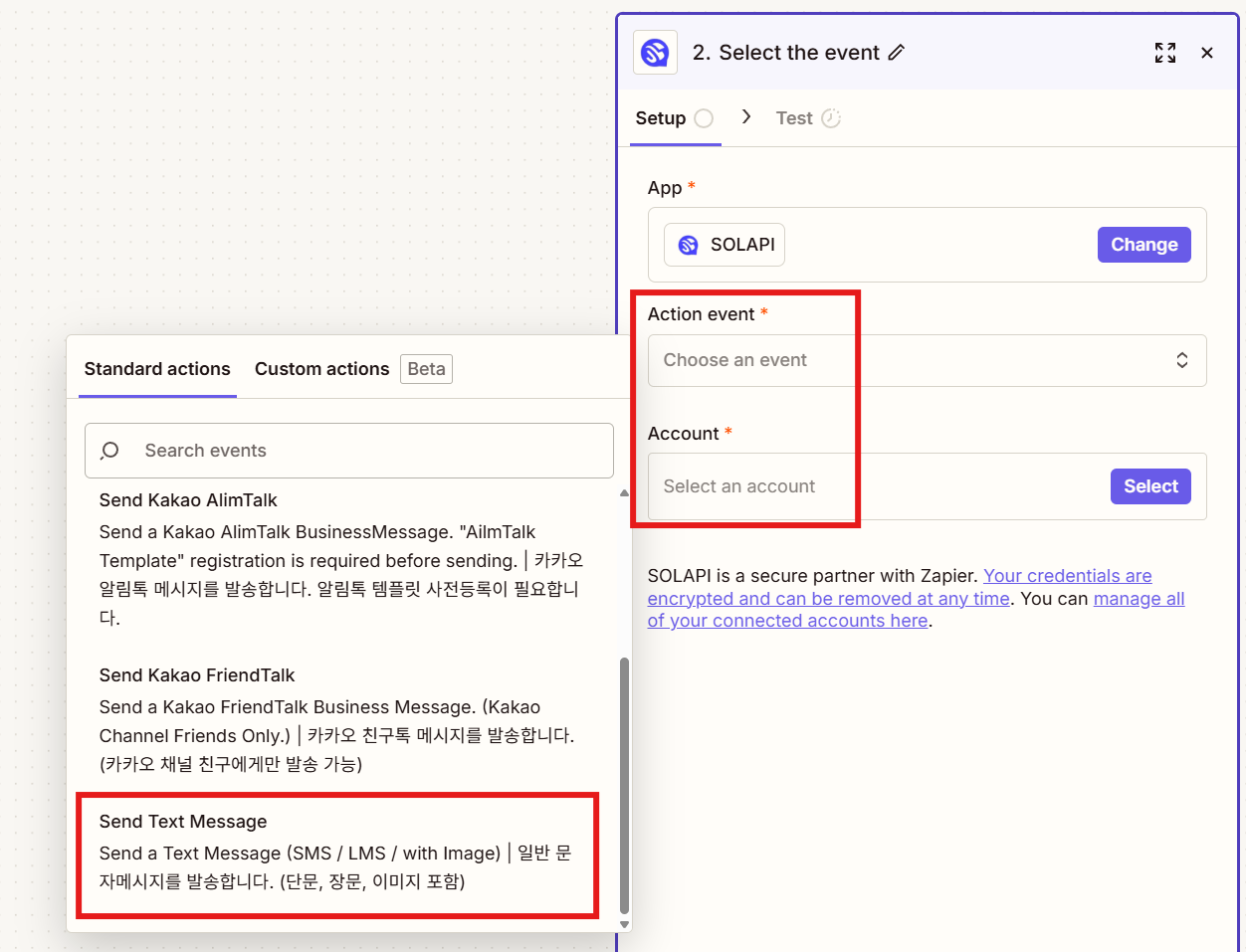Click the SOLAPI app chip icon
This screenshot has width=1246, height=952.
[x=688, y=246]
